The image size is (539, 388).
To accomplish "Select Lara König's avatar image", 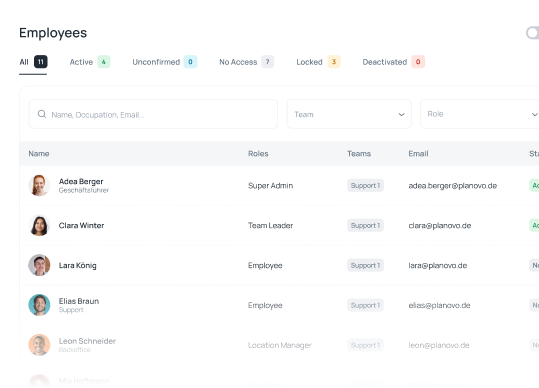I will [39, 265].
